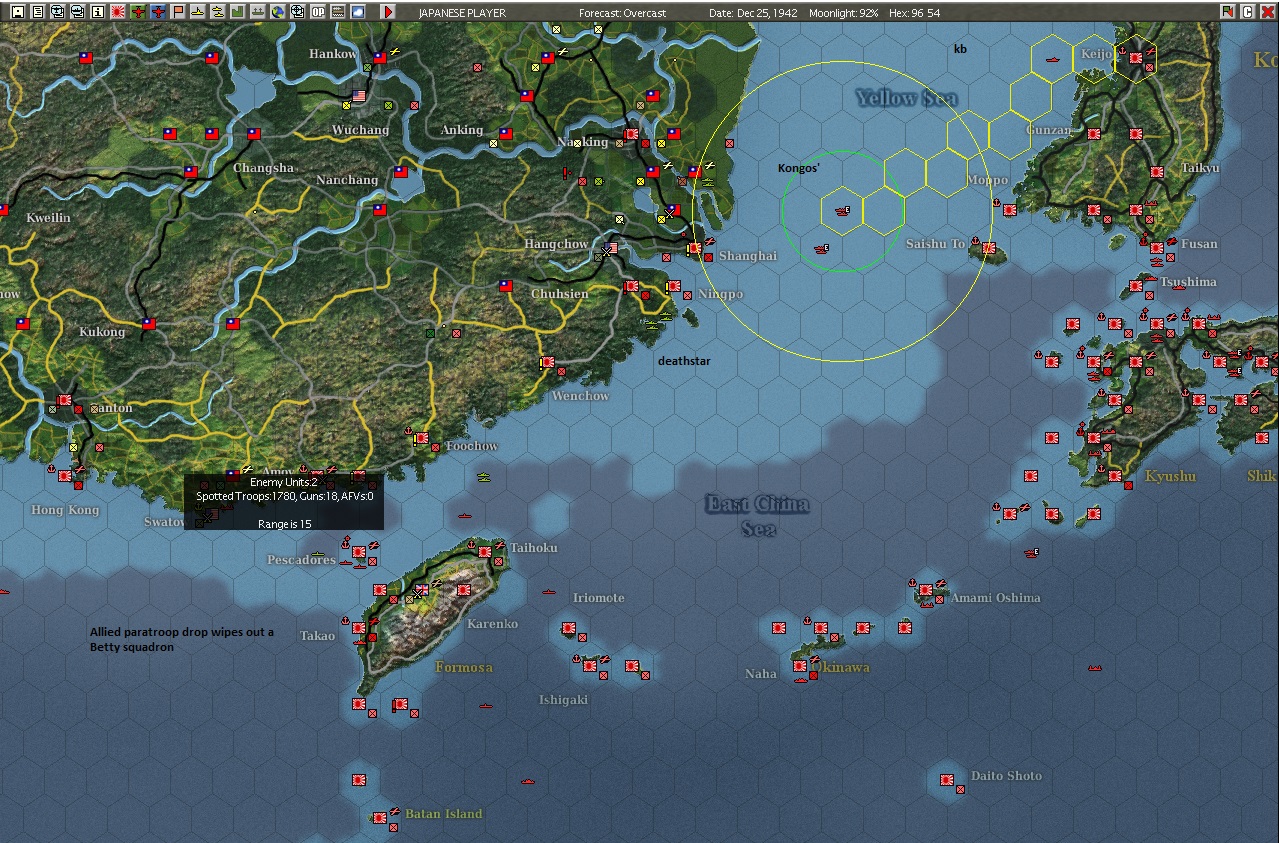Select the Japanese base flag at Shanghai
Image resolution: width=1279 pixels, height=843 pixels.
[694, 247]
